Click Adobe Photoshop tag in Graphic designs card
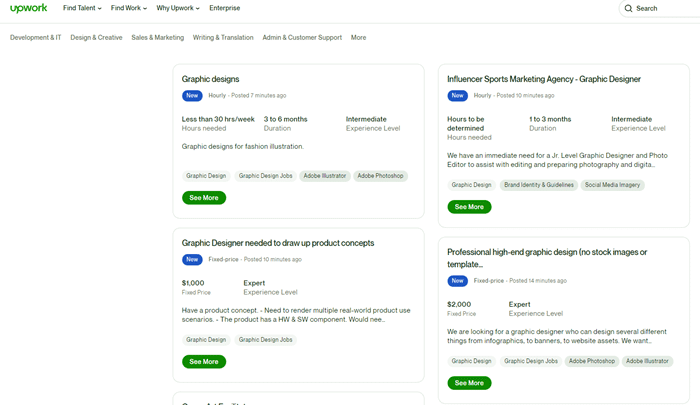 (x=380, y=176)
